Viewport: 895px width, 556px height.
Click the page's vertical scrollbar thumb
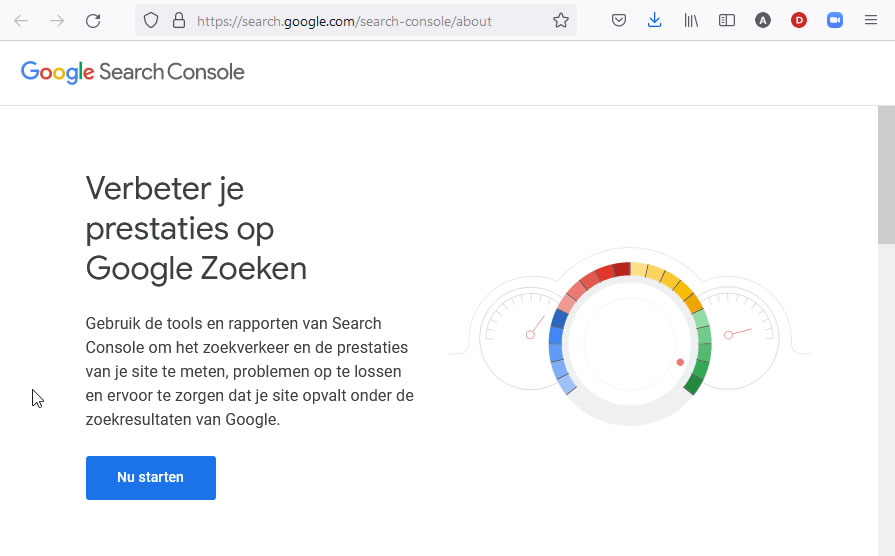point(886,175)
